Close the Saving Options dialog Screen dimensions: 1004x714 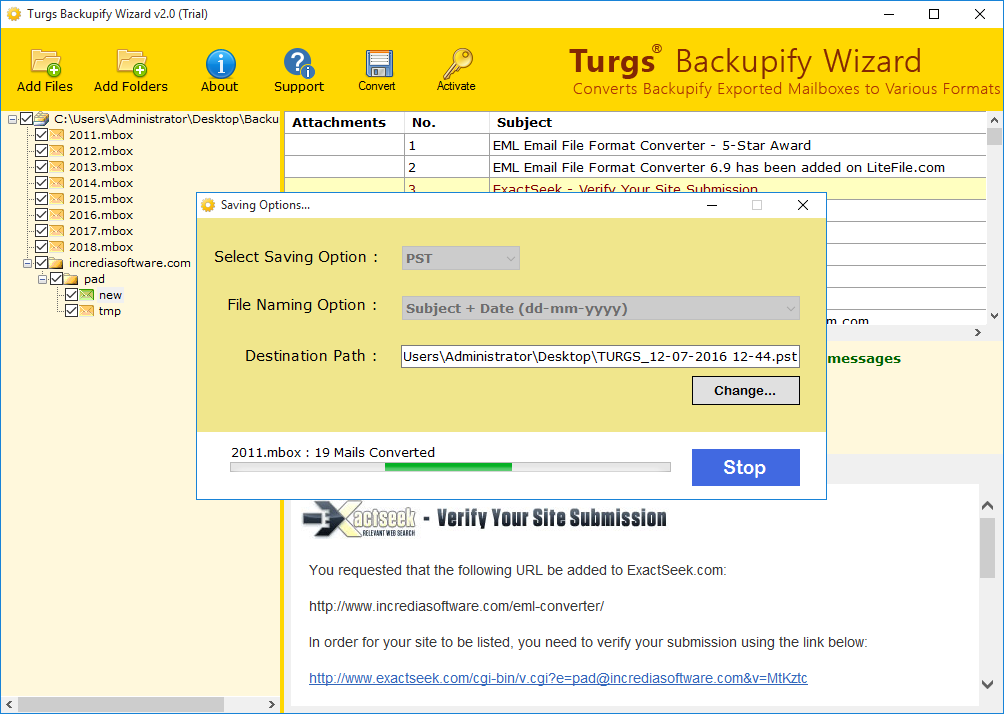(x=803, y=205)
